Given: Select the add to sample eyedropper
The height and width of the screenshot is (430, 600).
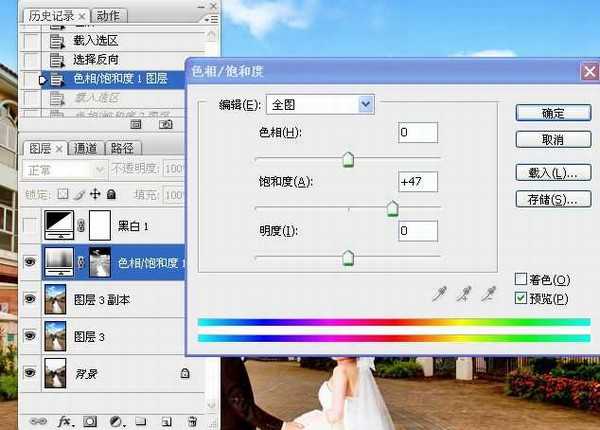Looking at the screenshot, I should pyautogui.click(x=463, y=294).
